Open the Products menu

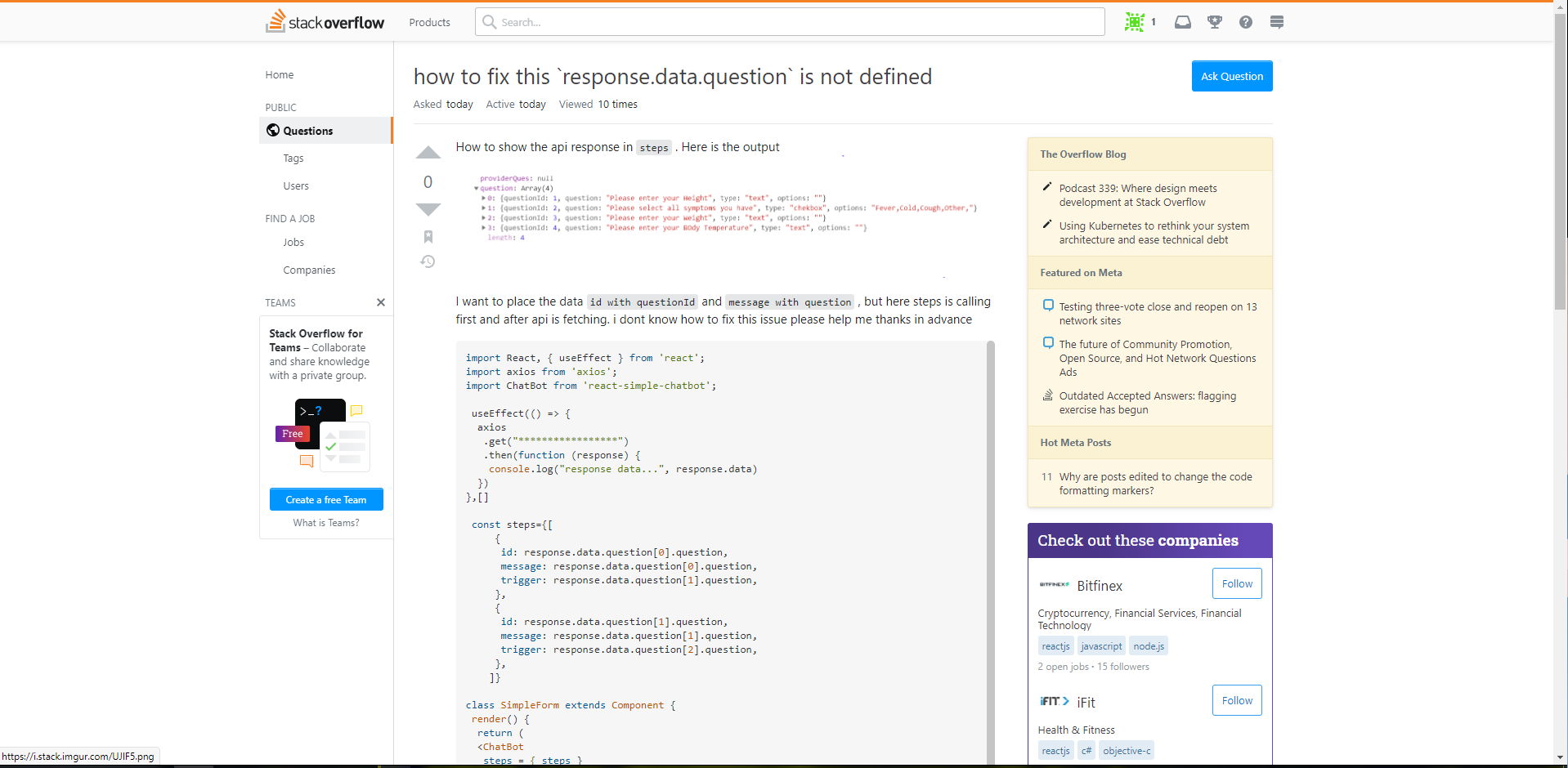429,22
